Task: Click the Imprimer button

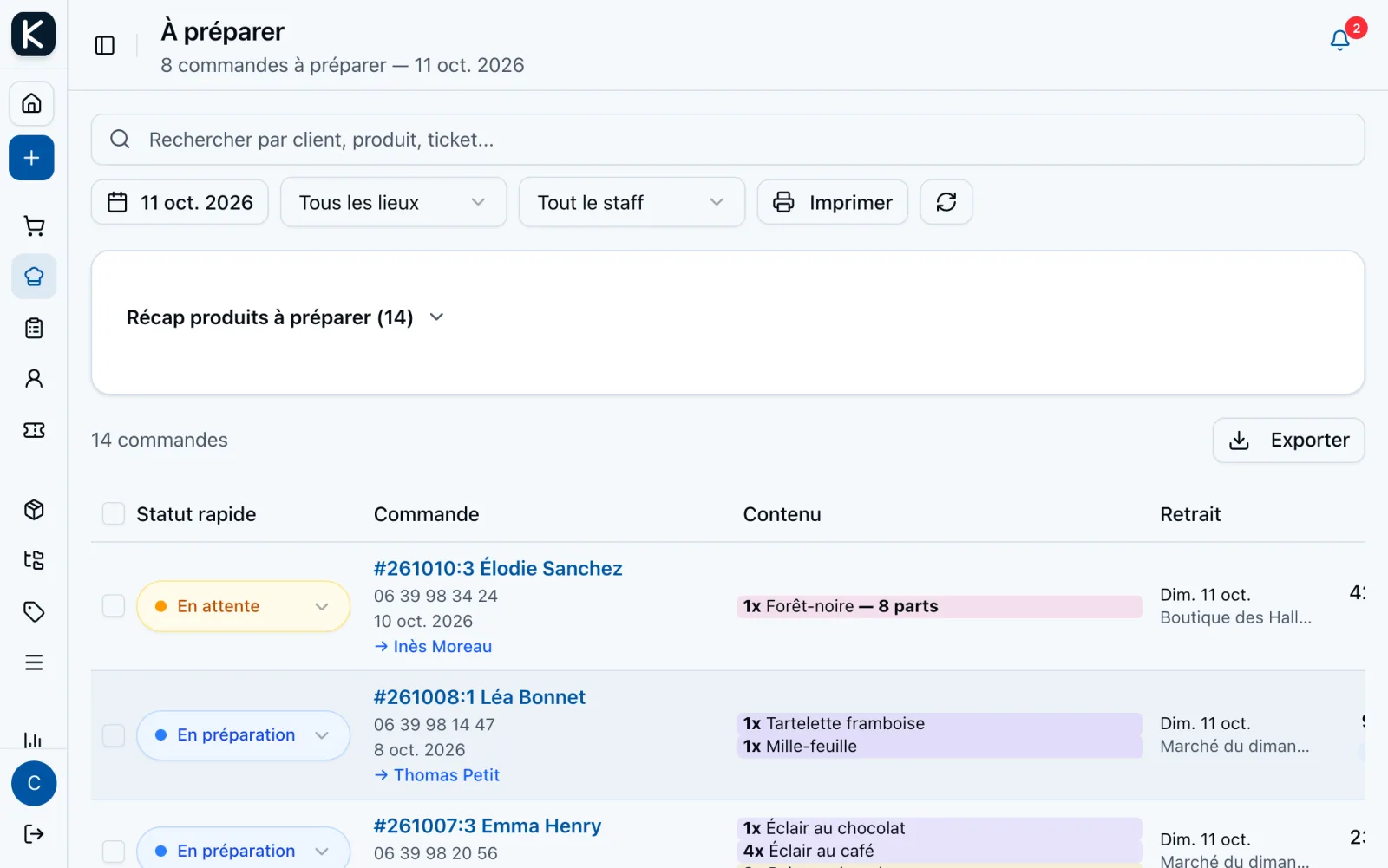Action: pos(833,202)
